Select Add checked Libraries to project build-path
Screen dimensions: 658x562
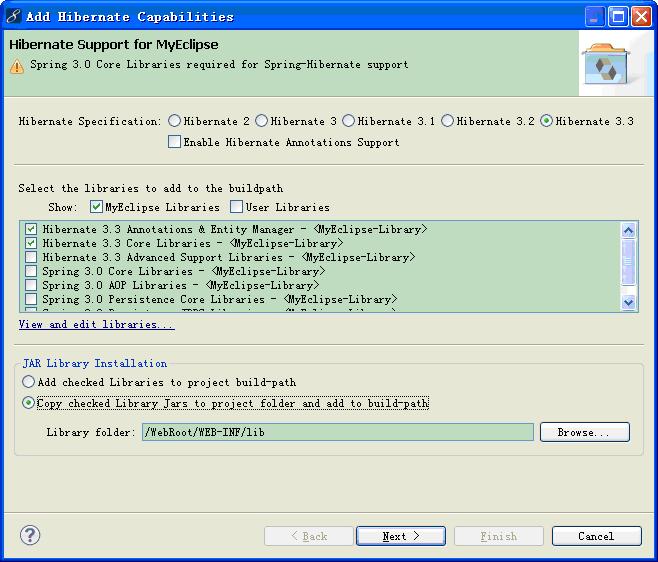[28, 382]
